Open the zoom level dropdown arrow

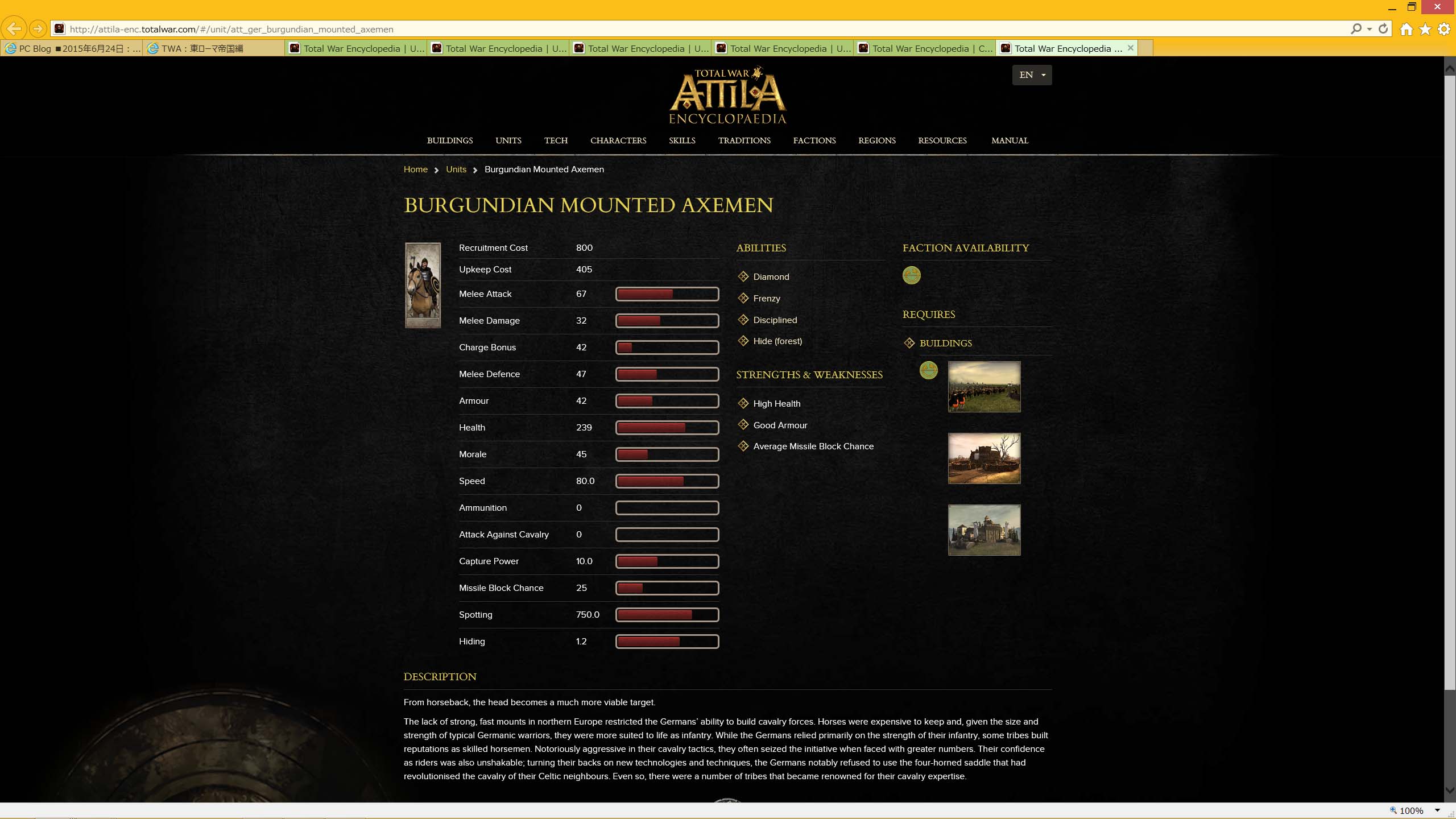pos(1437,810)
